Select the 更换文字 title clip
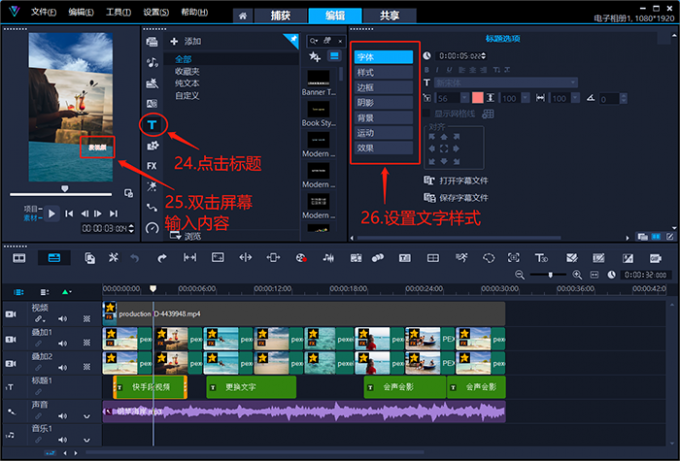Viewport: 680px width, 461px height. 252,387
